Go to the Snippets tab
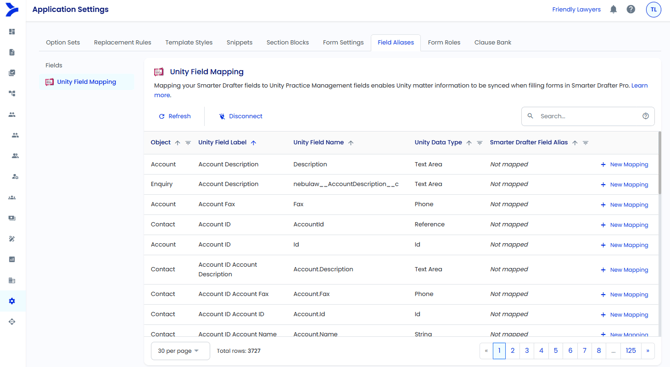The width and height of the screenshot is (670, 367). (x=239, y=42)
